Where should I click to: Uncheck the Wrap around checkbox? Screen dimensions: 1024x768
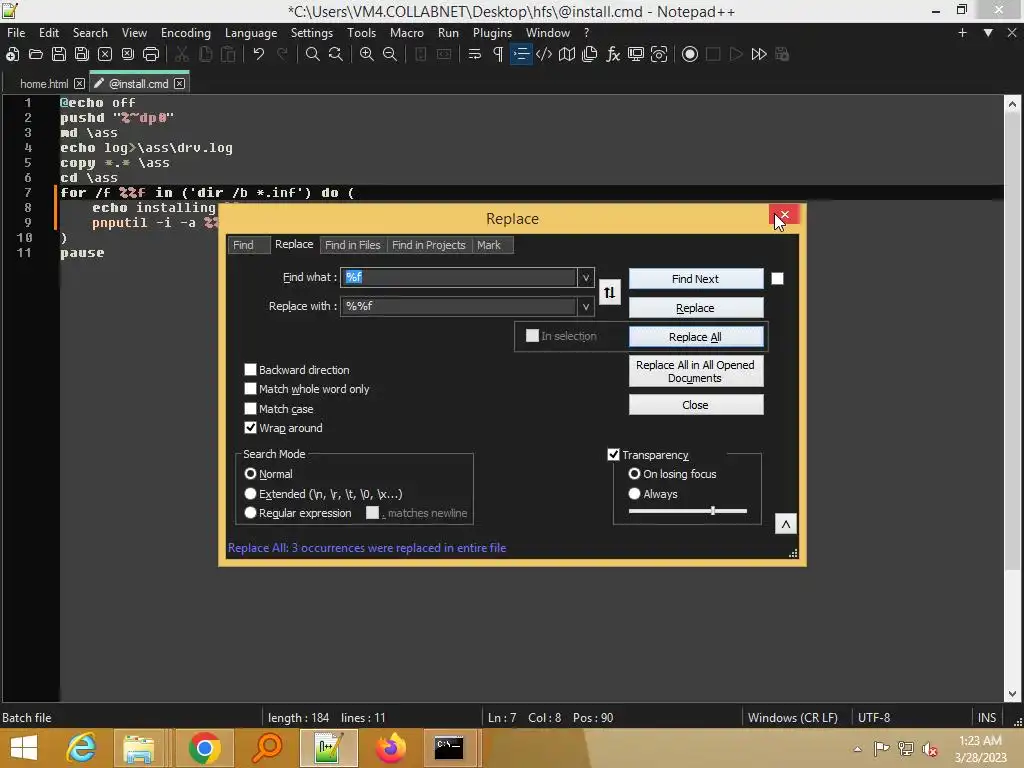click(x=250, y=428)
